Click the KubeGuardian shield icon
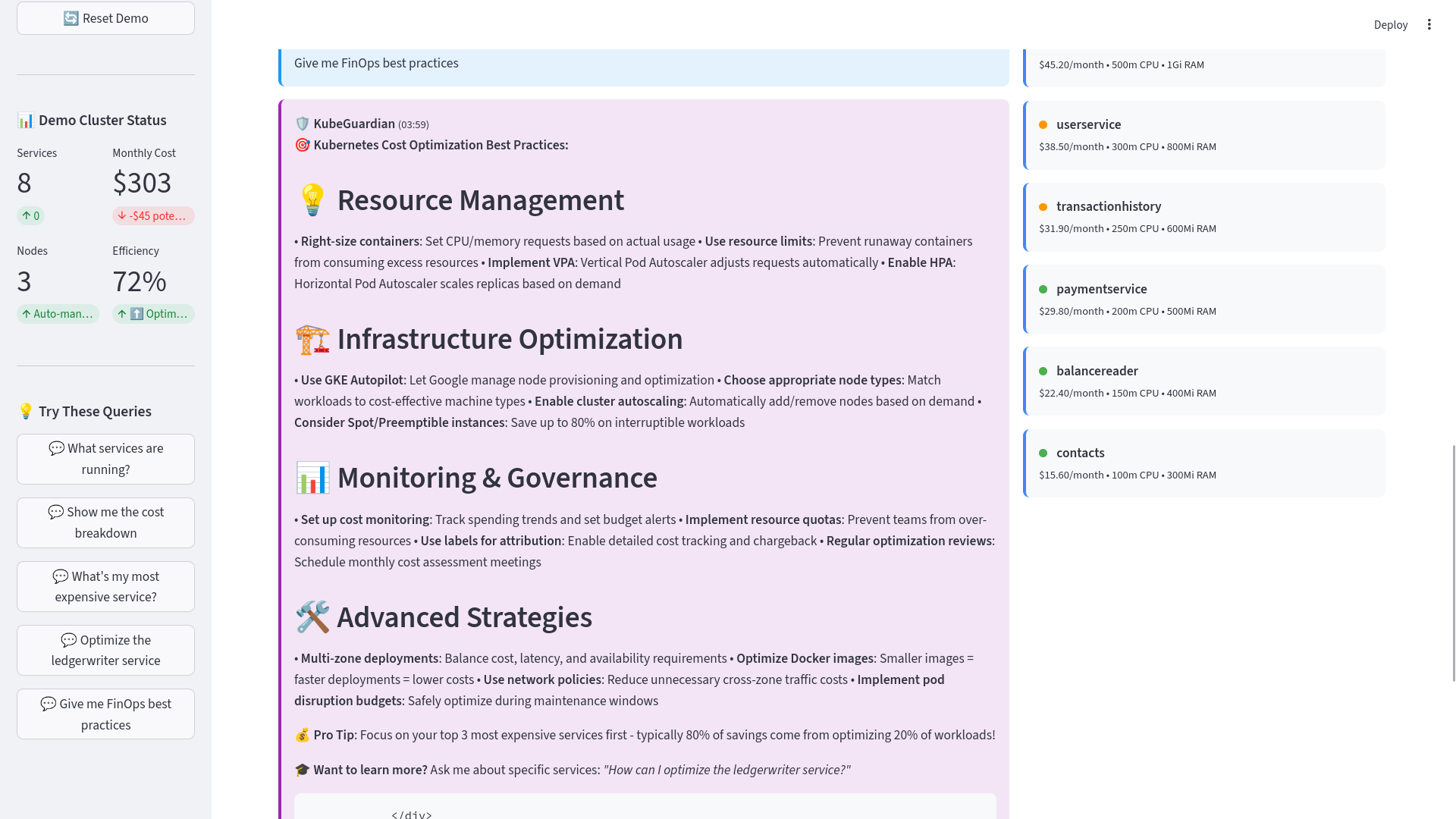Image resolution: width=1456 pixels, height=819 pixels. pyautogui.click(x=302, y=124)
